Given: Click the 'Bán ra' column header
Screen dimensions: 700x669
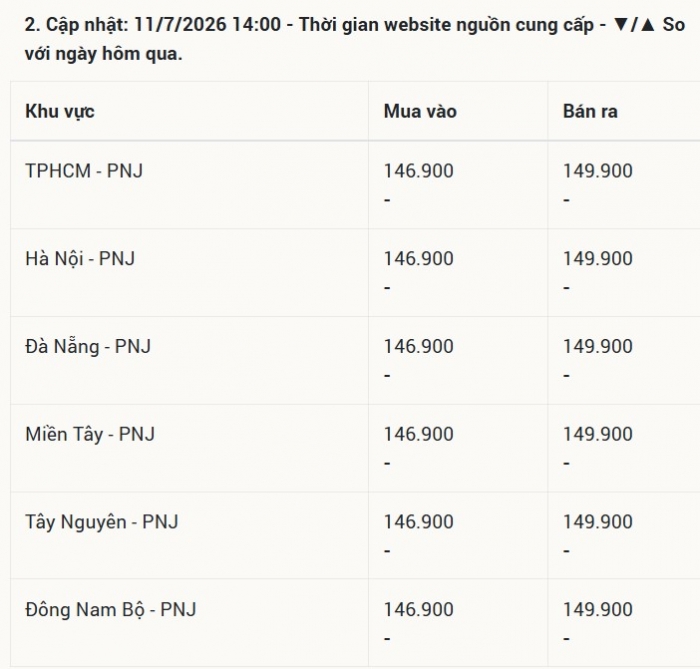Looking at the screenshot, I should pyautogui.click(x=590, y=112).
